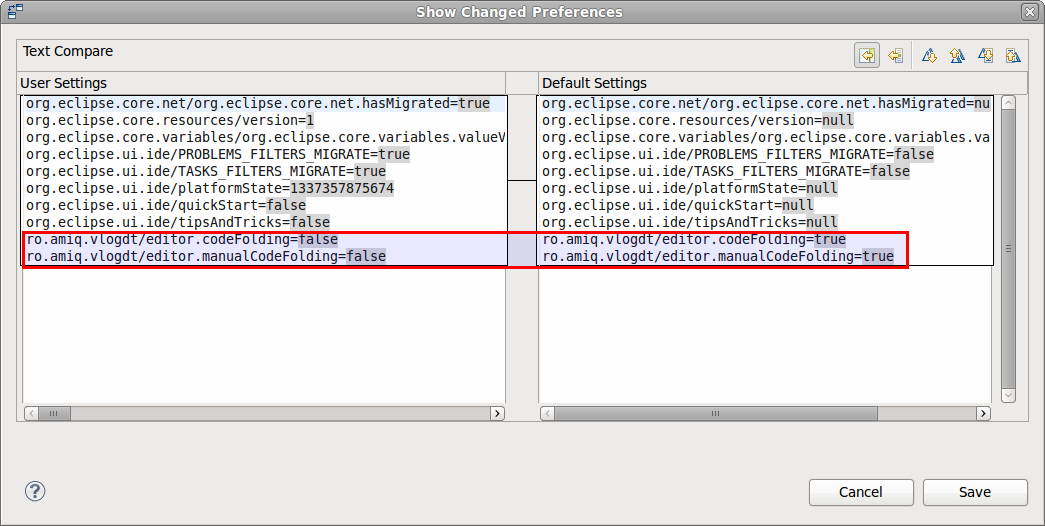Go to previous change
This screenshot has height=526, width=1045.
tap(1013, 55)
